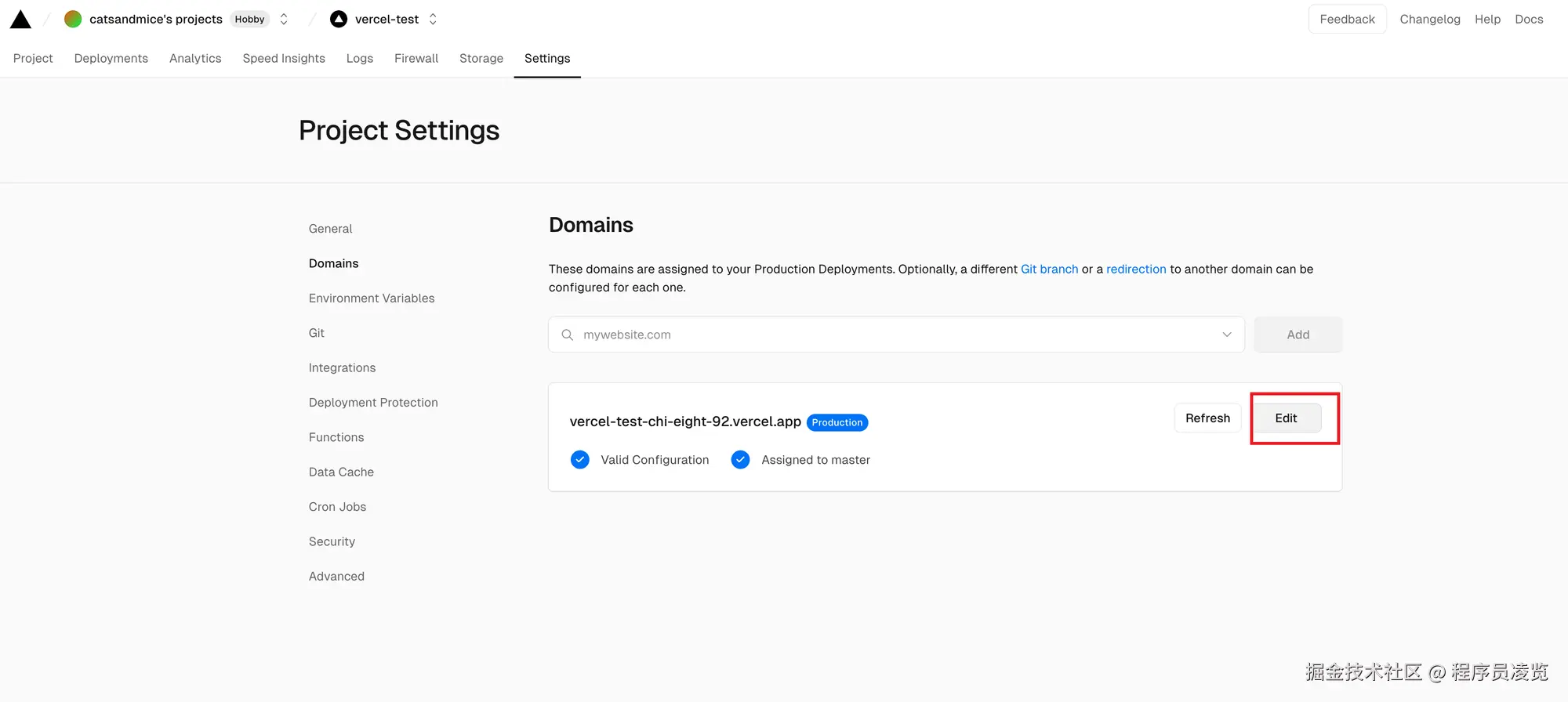Viewport: 1568px width, 702px height.
Task: Open the redirection documentation link
Action: [1136, 269]
